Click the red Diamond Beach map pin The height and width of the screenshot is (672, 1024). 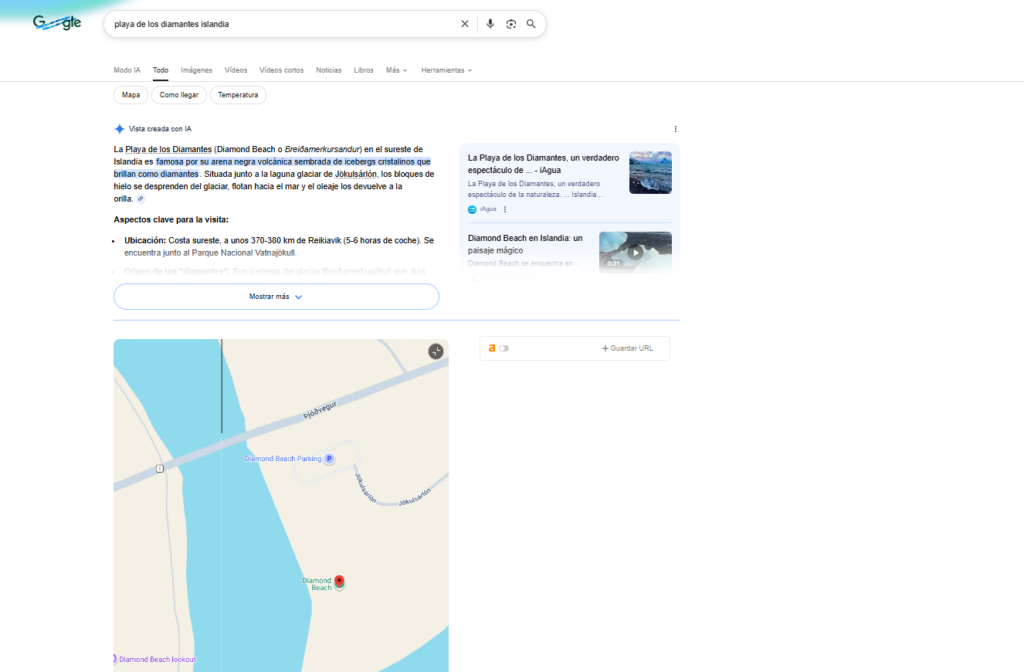click(339, 581)
